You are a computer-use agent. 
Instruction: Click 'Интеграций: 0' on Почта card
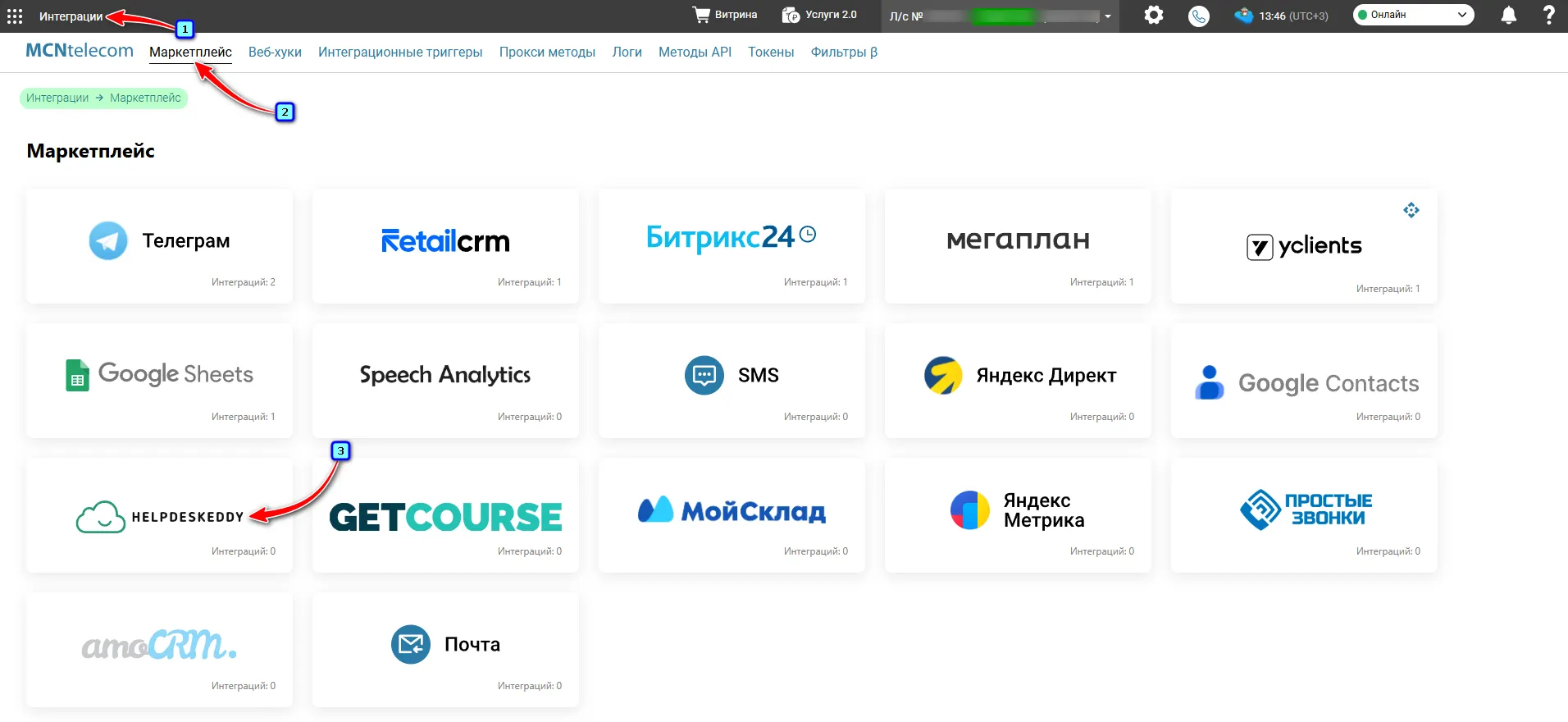(x=530, y=686)
